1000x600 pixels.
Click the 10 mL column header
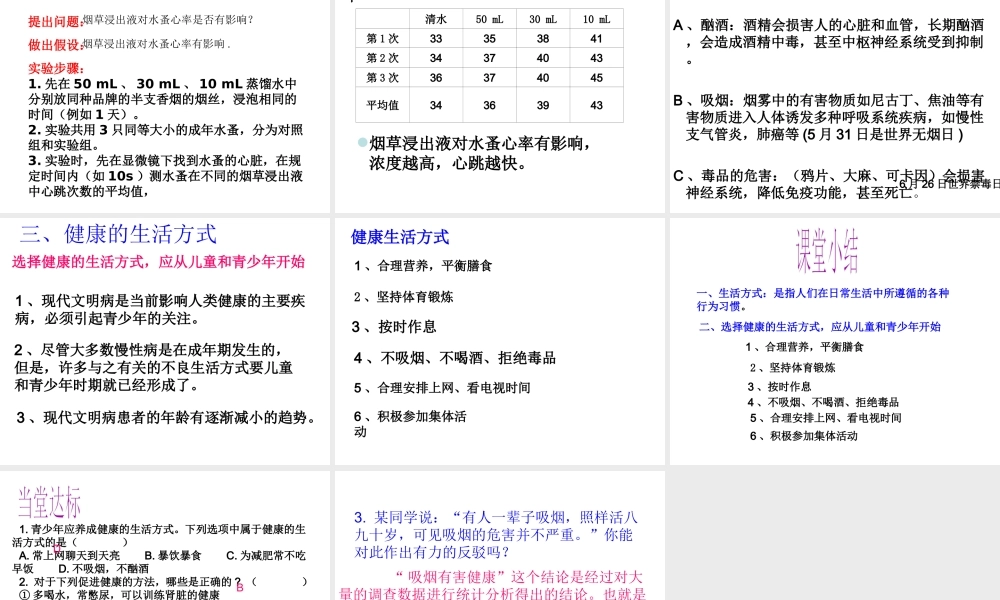tap(596, 19)
